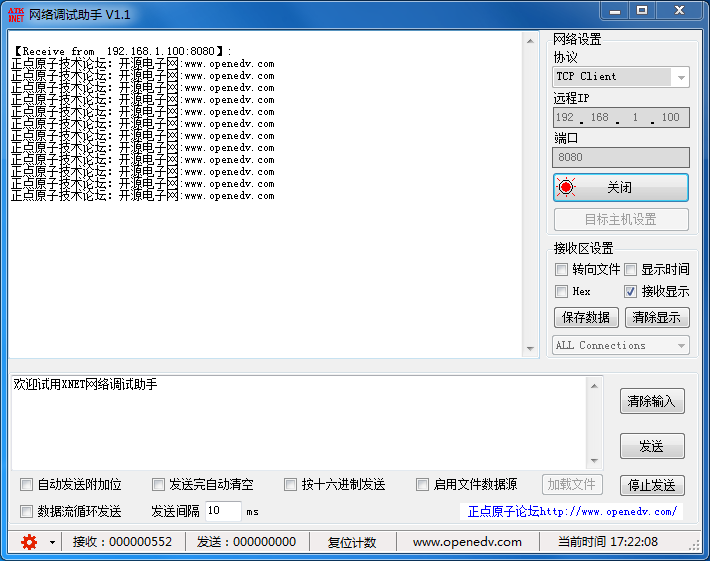This screenshot has width=710, height=561.
Task: Open the 正点原子论坛 openedv.com link
Action: click(x=572, y=512)
